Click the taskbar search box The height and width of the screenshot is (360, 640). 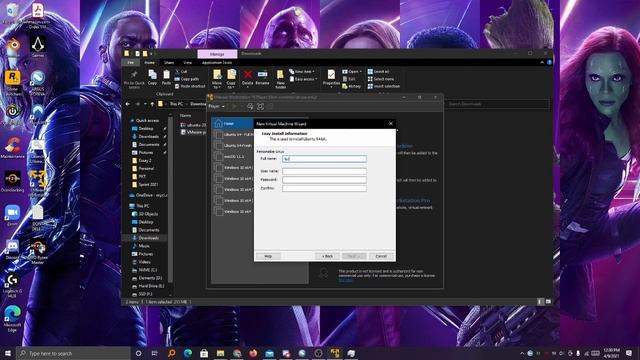[73, 353]
